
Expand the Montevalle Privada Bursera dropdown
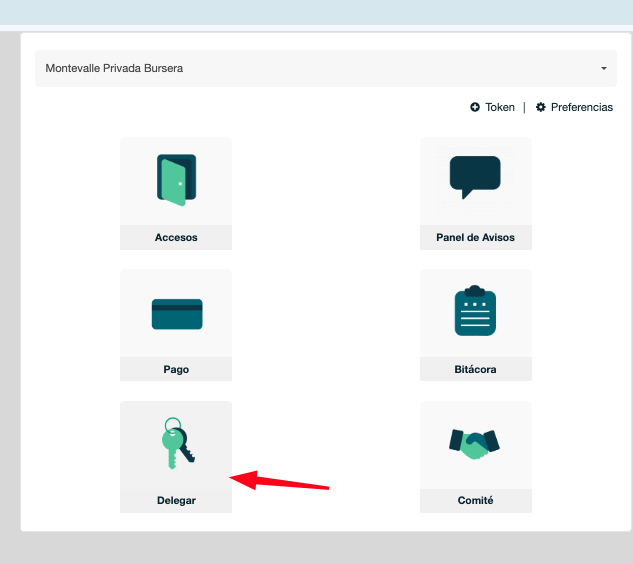(x=326, y=68)
